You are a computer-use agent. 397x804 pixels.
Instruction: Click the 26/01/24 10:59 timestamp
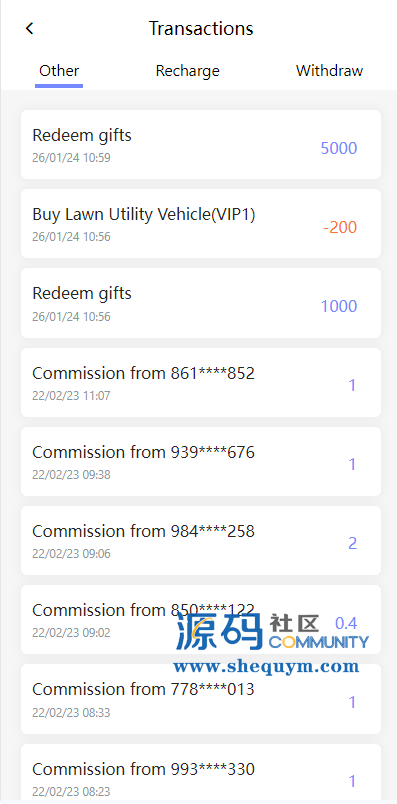point(71,158)
